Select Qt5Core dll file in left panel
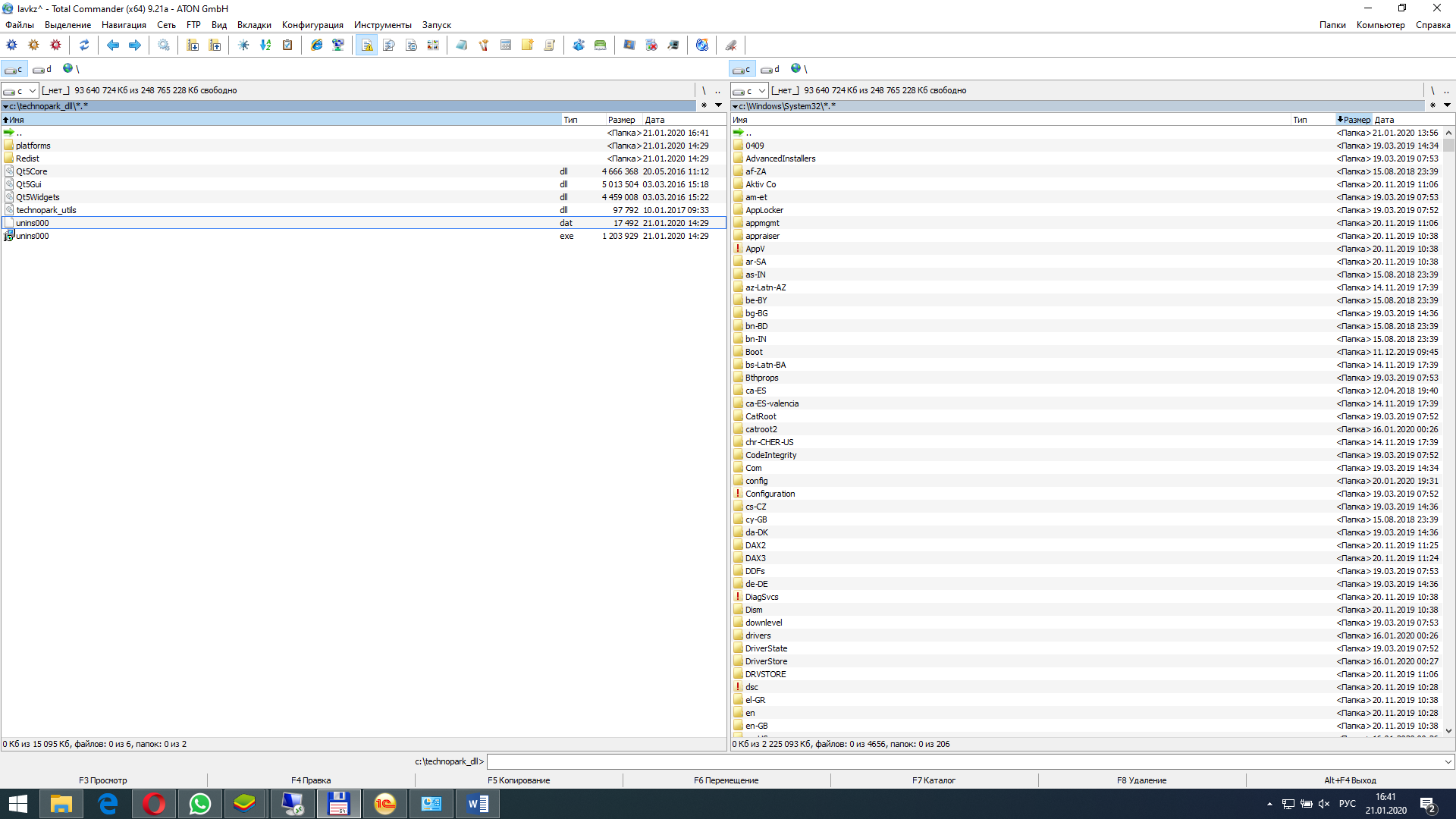Screen dimensions: 1456x819 pos(362,171)
